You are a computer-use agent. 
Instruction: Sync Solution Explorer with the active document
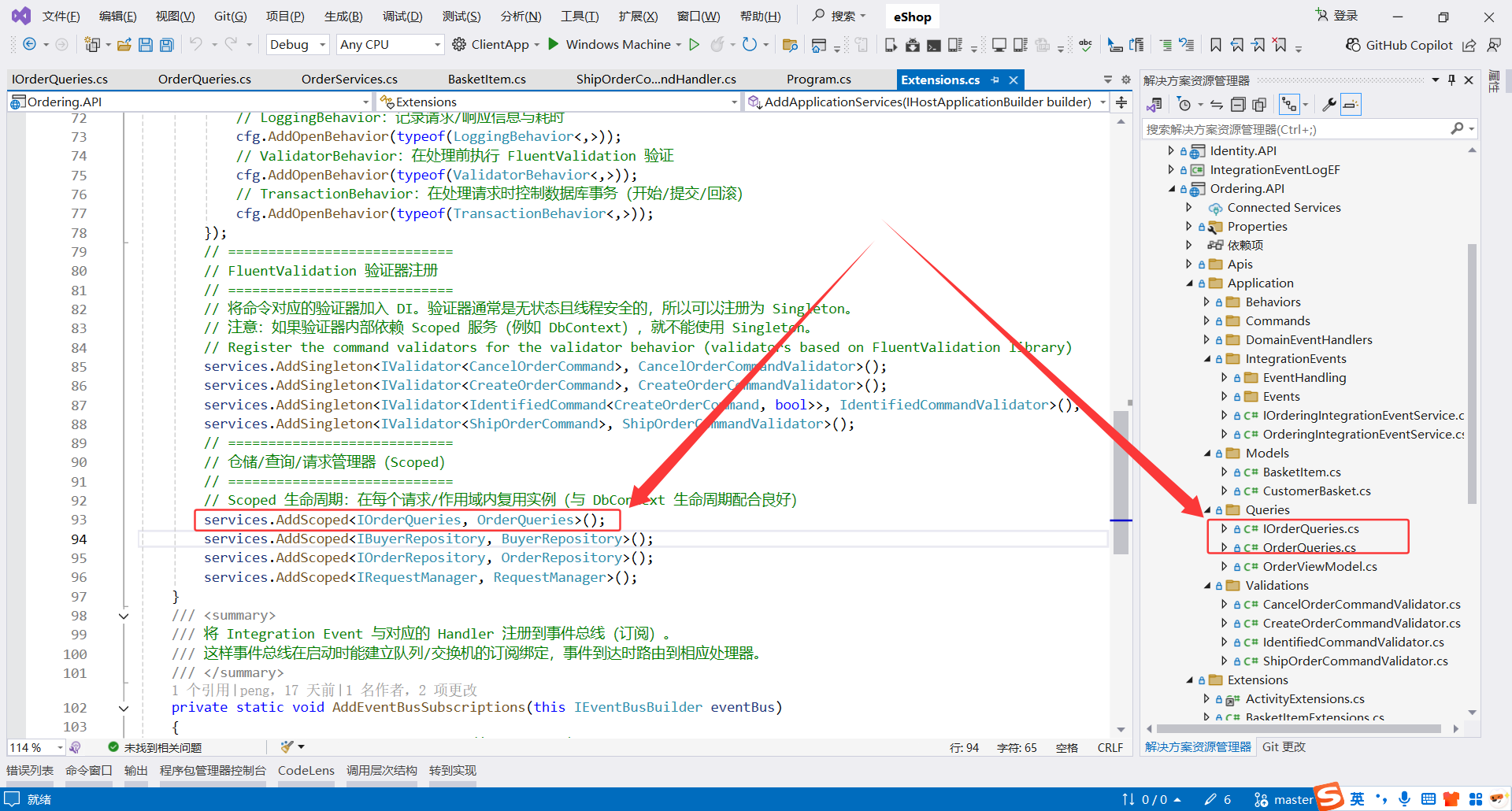click(x=1217, y=103)
